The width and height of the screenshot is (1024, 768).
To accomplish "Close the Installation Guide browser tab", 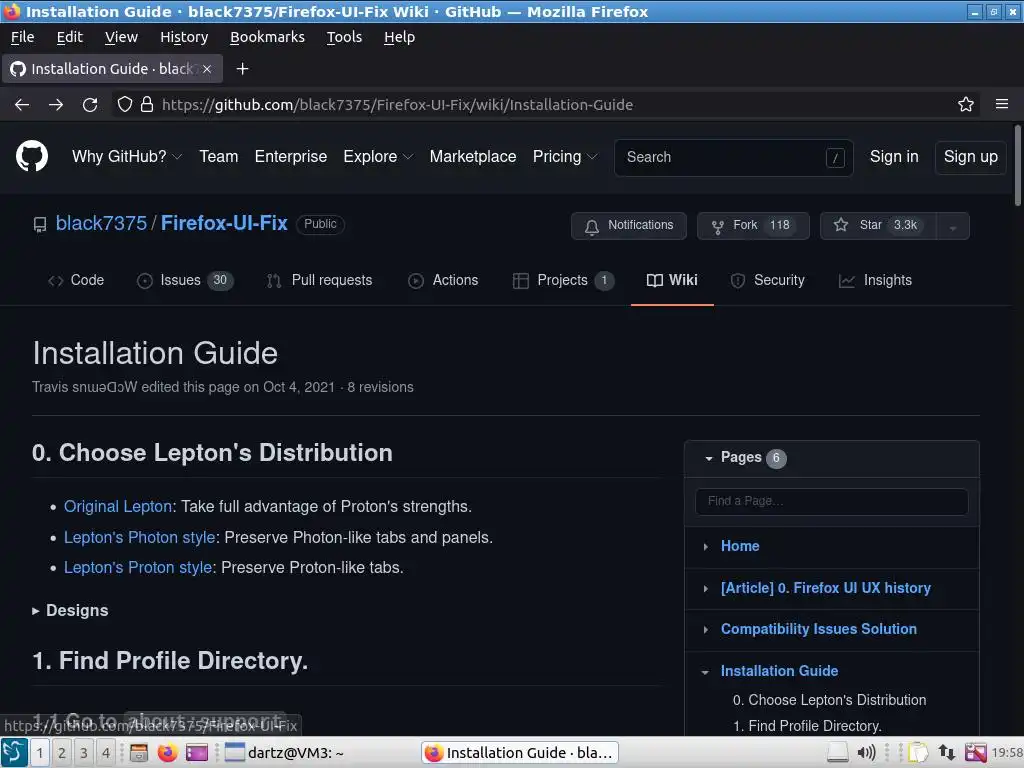I will coord(207,69).
